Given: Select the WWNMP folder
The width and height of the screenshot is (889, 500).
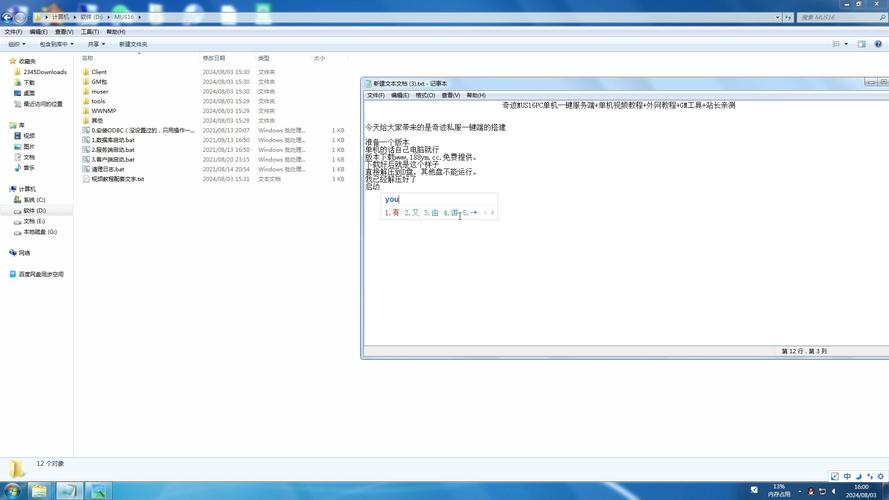Looking at the screenshot, I should point(103,111).
